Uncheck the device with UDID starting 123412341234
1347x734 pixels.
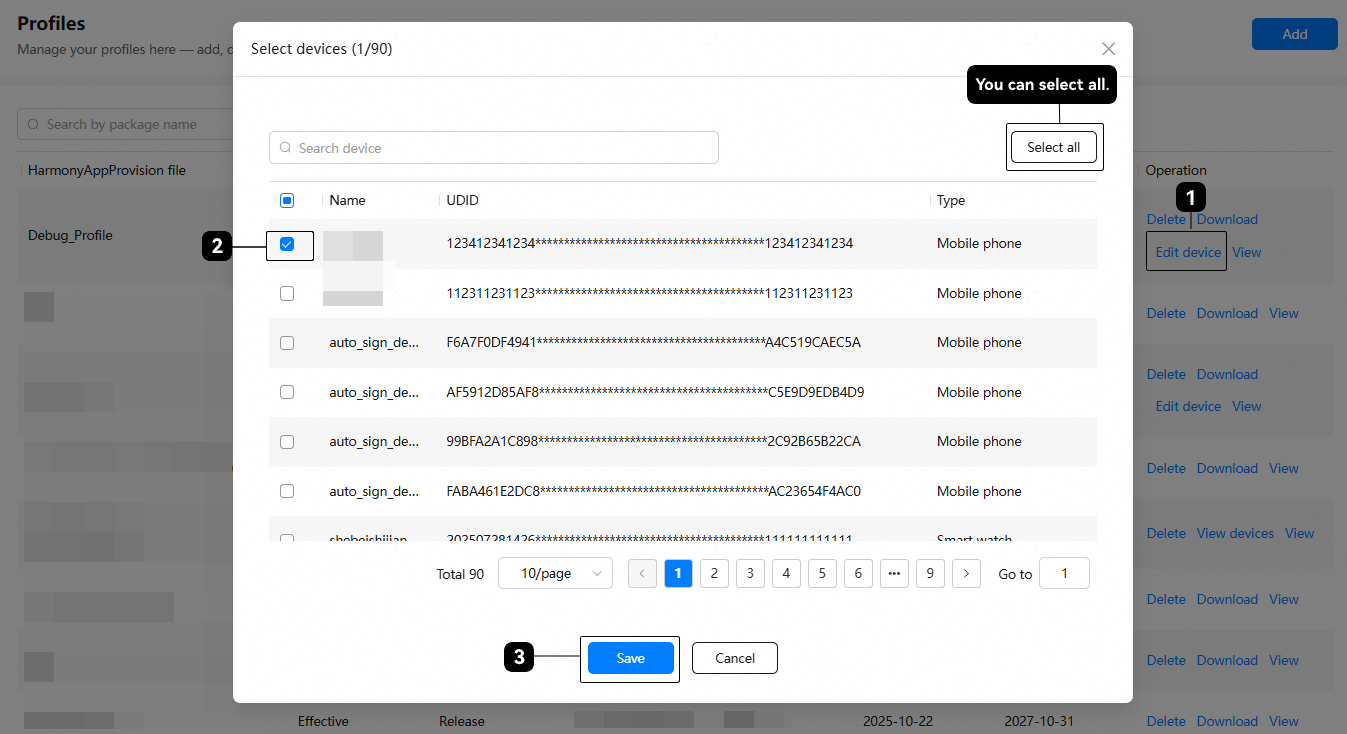click(287, 244)
